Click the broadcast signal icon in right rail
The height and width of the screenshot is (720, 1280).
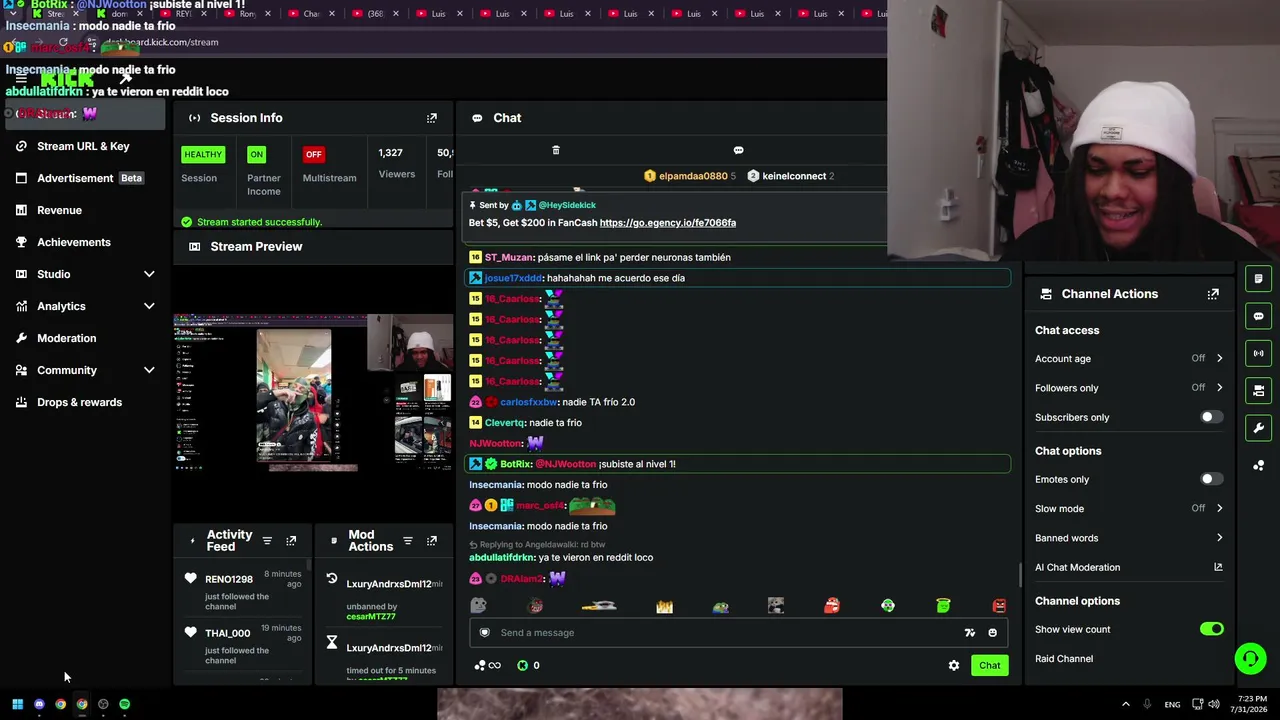[1258, 353]
